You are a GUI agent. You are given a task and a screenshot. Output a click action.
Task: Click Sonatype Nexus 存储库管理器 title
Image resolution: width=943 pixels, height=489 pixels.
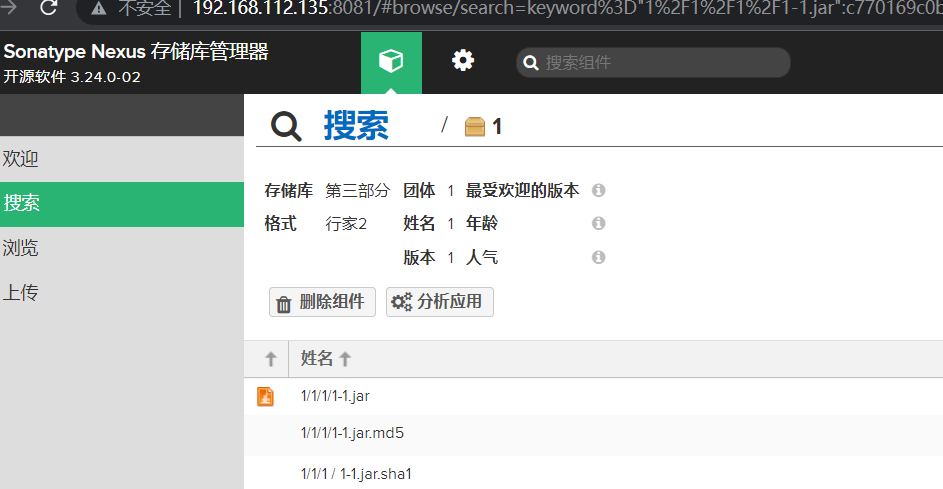point(136,52)
